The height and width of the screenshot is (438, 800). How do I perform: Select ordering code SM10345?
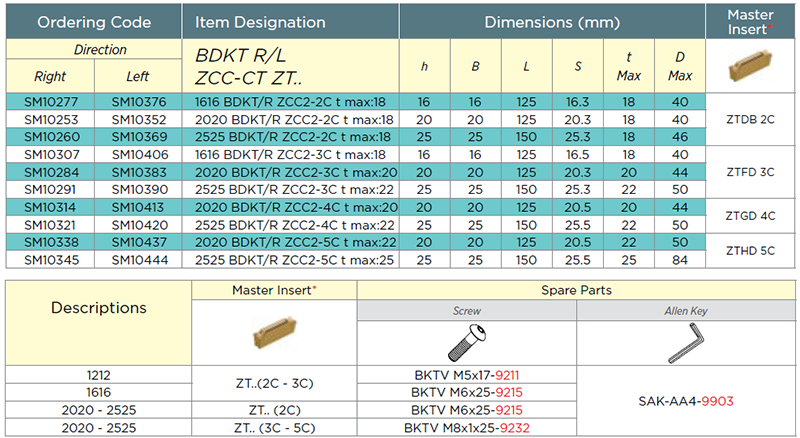(51, 260)
